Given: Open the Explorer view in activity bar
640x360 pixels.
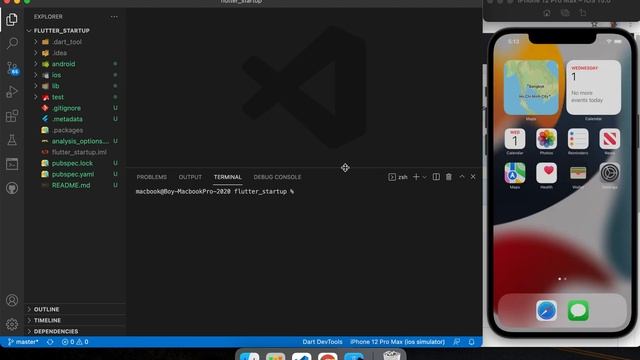Looking at the screenshot, I should click(x=12, y=19).
